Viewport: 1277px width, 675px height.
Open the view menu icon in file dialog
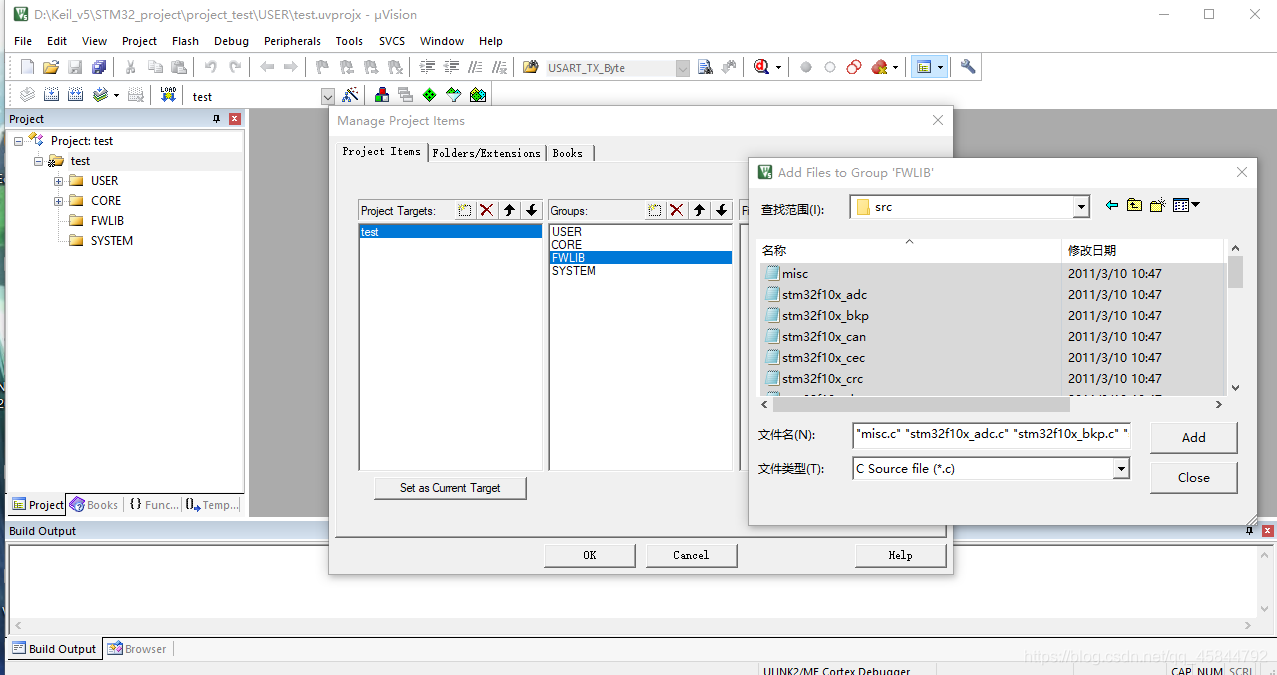(1186, 206)
